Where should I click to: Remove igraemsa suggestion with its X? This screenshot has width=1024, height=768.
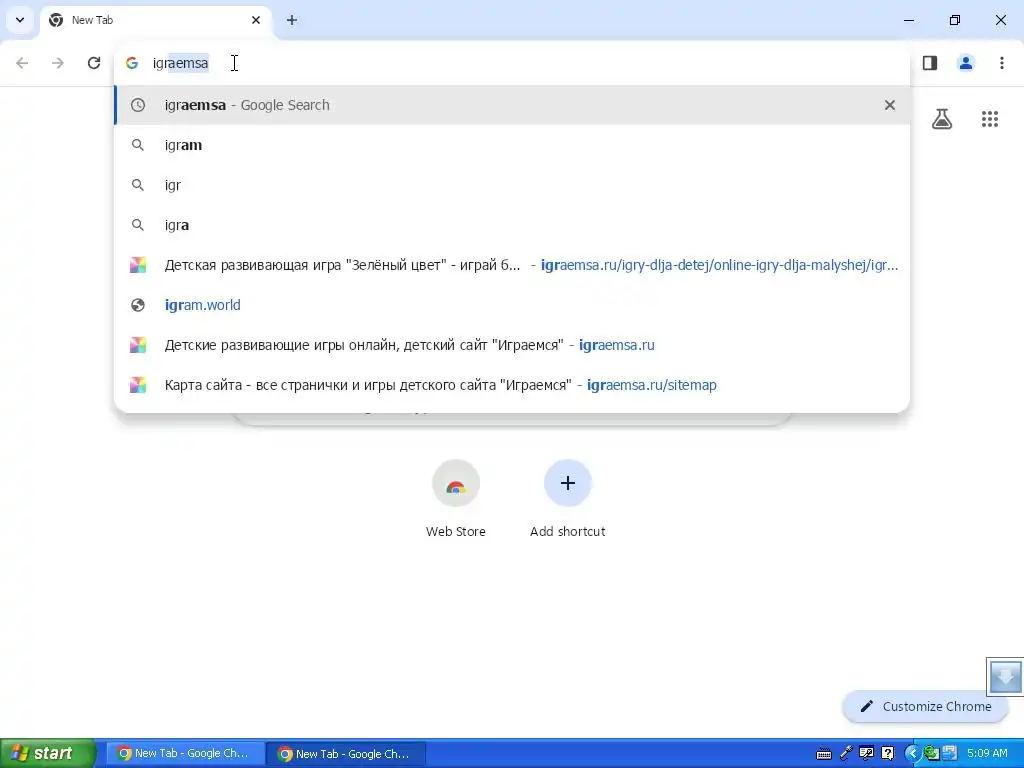tap(889, 105)
